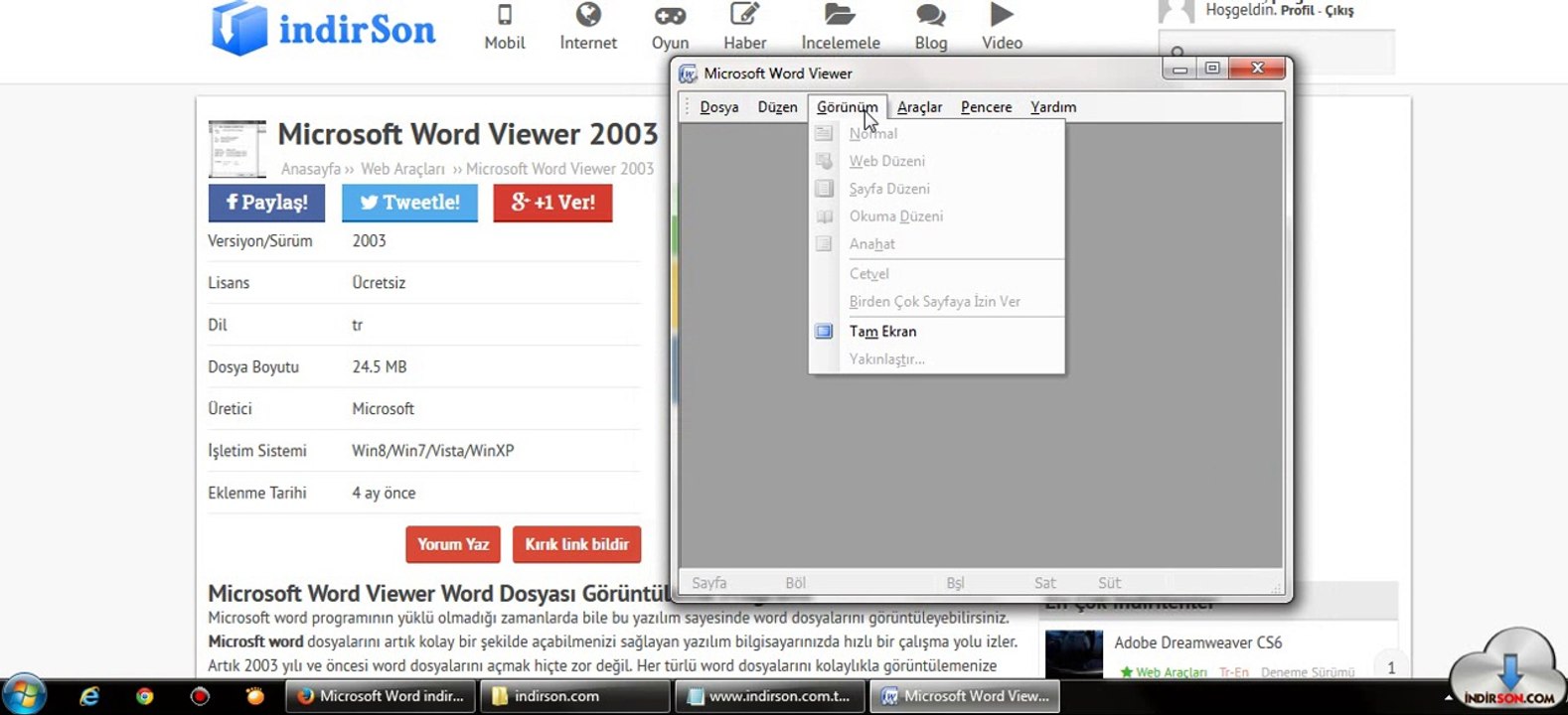Image resolution: width=1568 pixels, height=715 pixels.
Task: Click the Word Viewer window resize grip
Action: click(x=1278, y=588)
